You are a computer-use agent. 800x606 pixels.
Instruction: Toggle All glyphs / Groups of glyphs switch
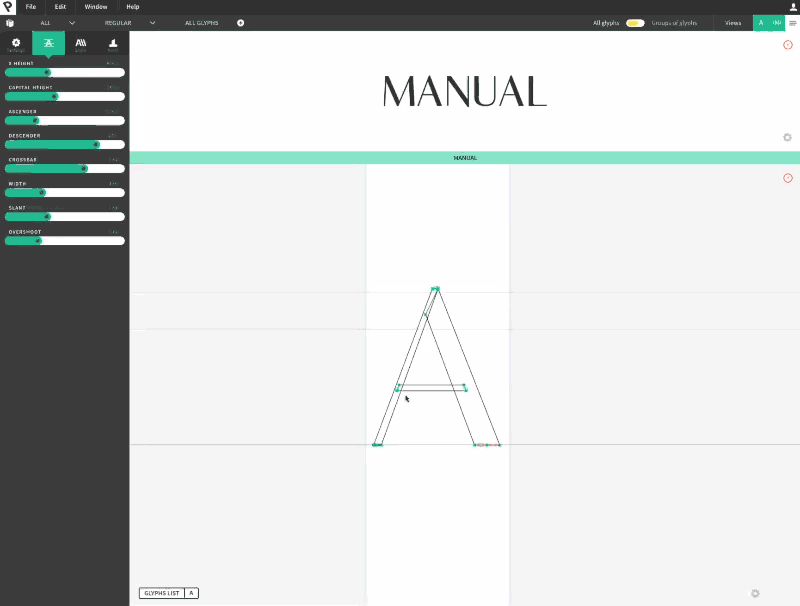[x=635, y=23]
